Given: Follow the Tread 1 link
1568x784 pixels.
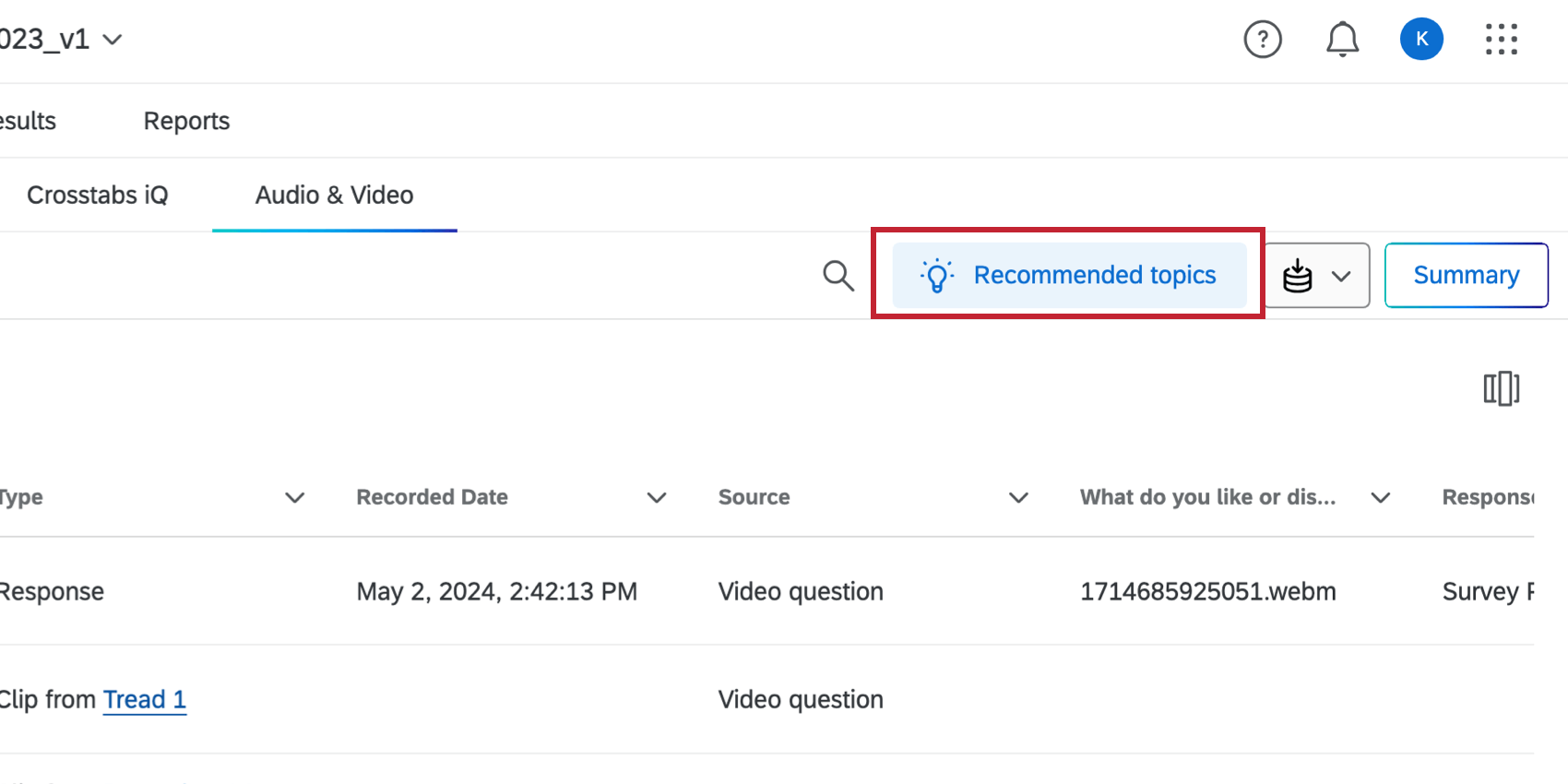Looking at the screenshot, I should [x=144, y=700].
